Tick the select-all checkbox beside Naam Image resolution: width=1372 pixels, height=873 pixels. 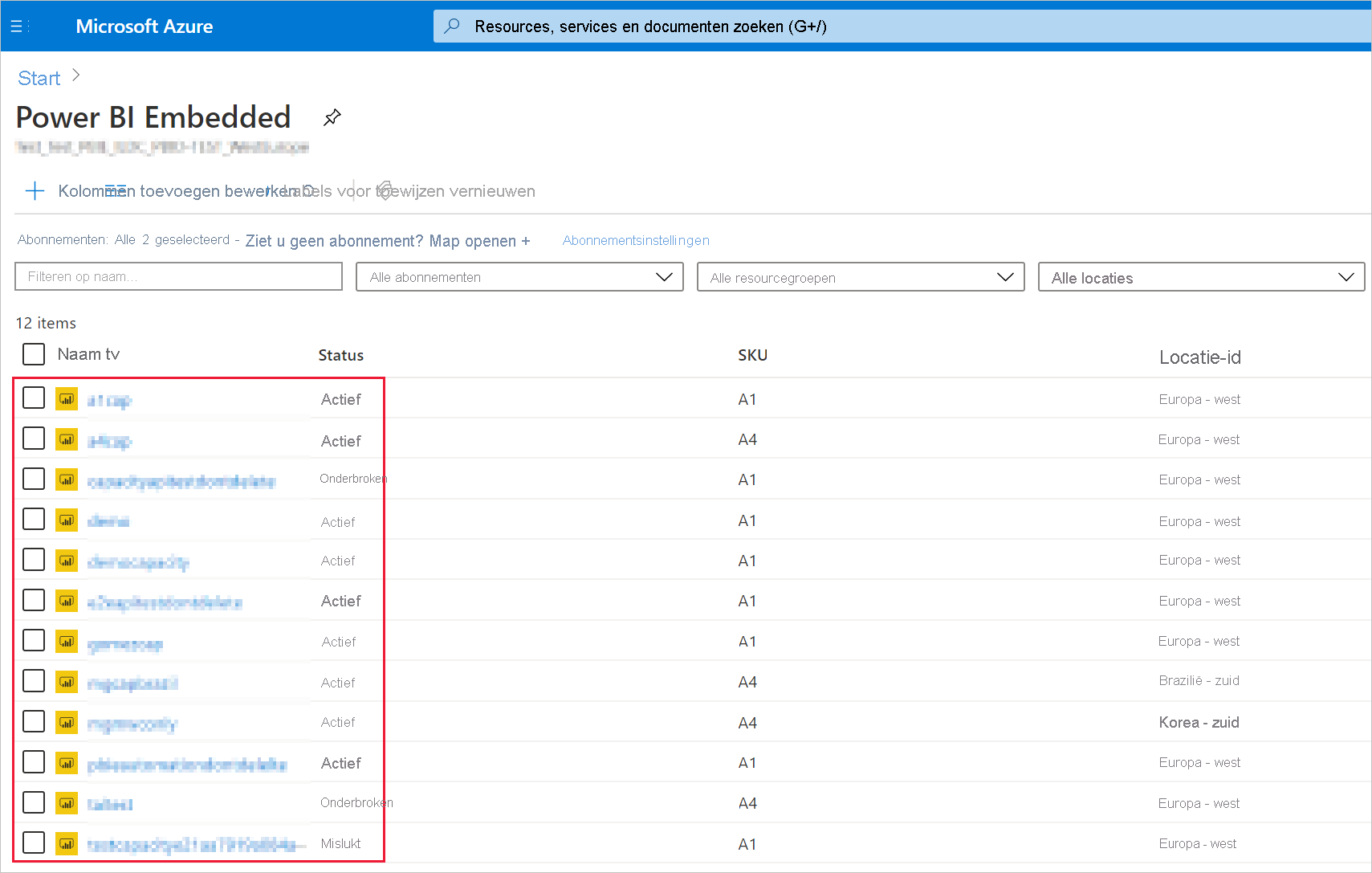(x=34, y=354)
